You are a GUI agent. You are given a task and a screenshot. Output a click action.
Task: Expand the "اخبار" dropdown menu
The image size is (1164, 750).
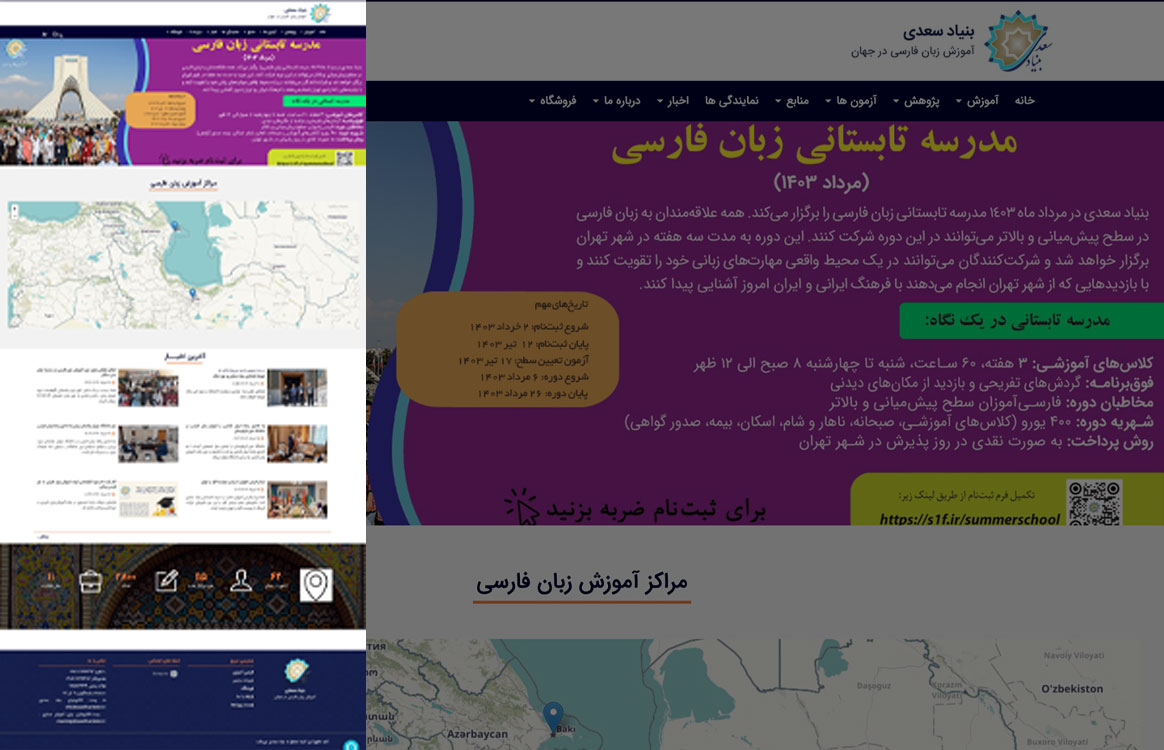[673, 100]
